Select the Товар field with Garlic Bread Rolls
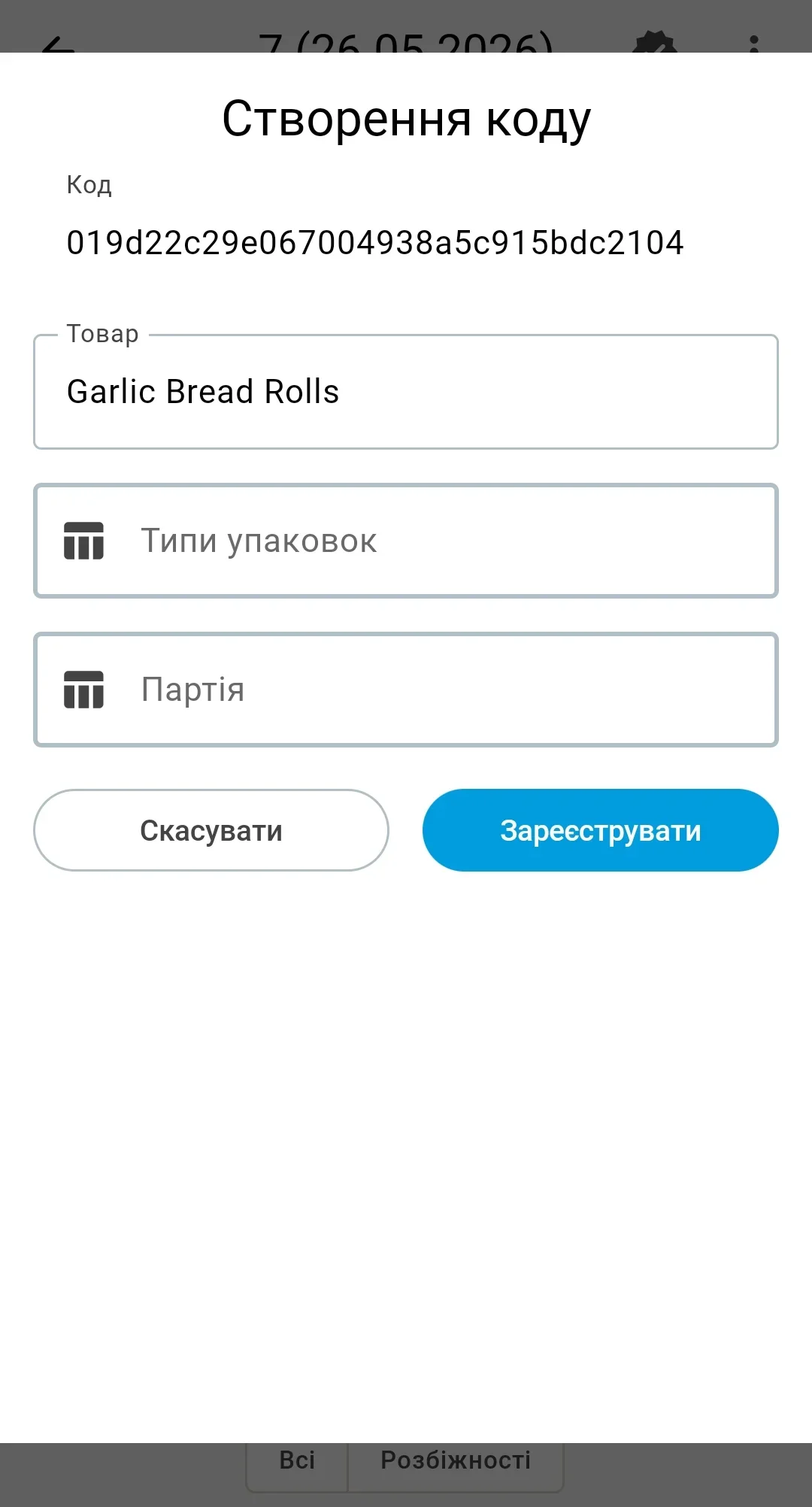 406,392
